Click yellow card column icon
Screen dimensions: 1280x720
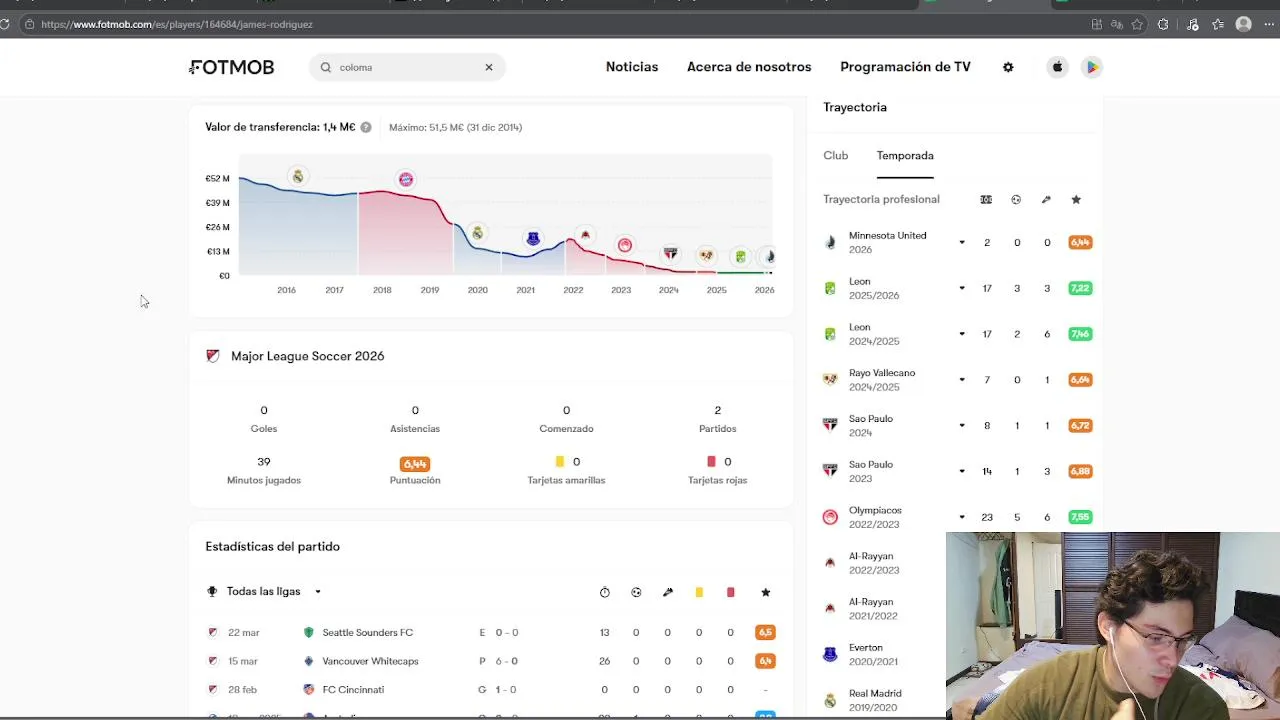click(699, 592)
